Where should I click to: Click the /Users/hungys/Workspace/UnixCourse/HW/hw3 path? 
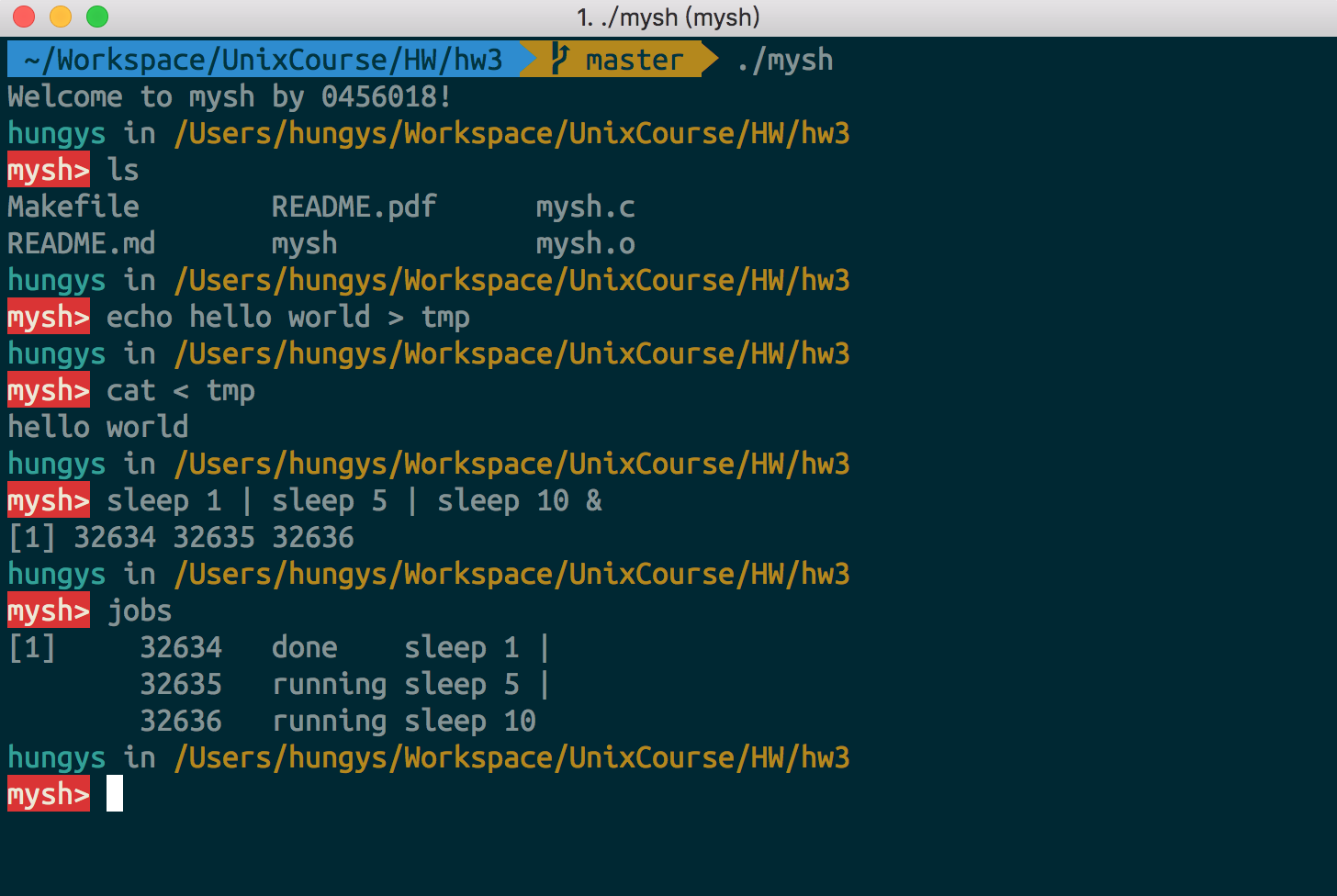tap(511, 133)
